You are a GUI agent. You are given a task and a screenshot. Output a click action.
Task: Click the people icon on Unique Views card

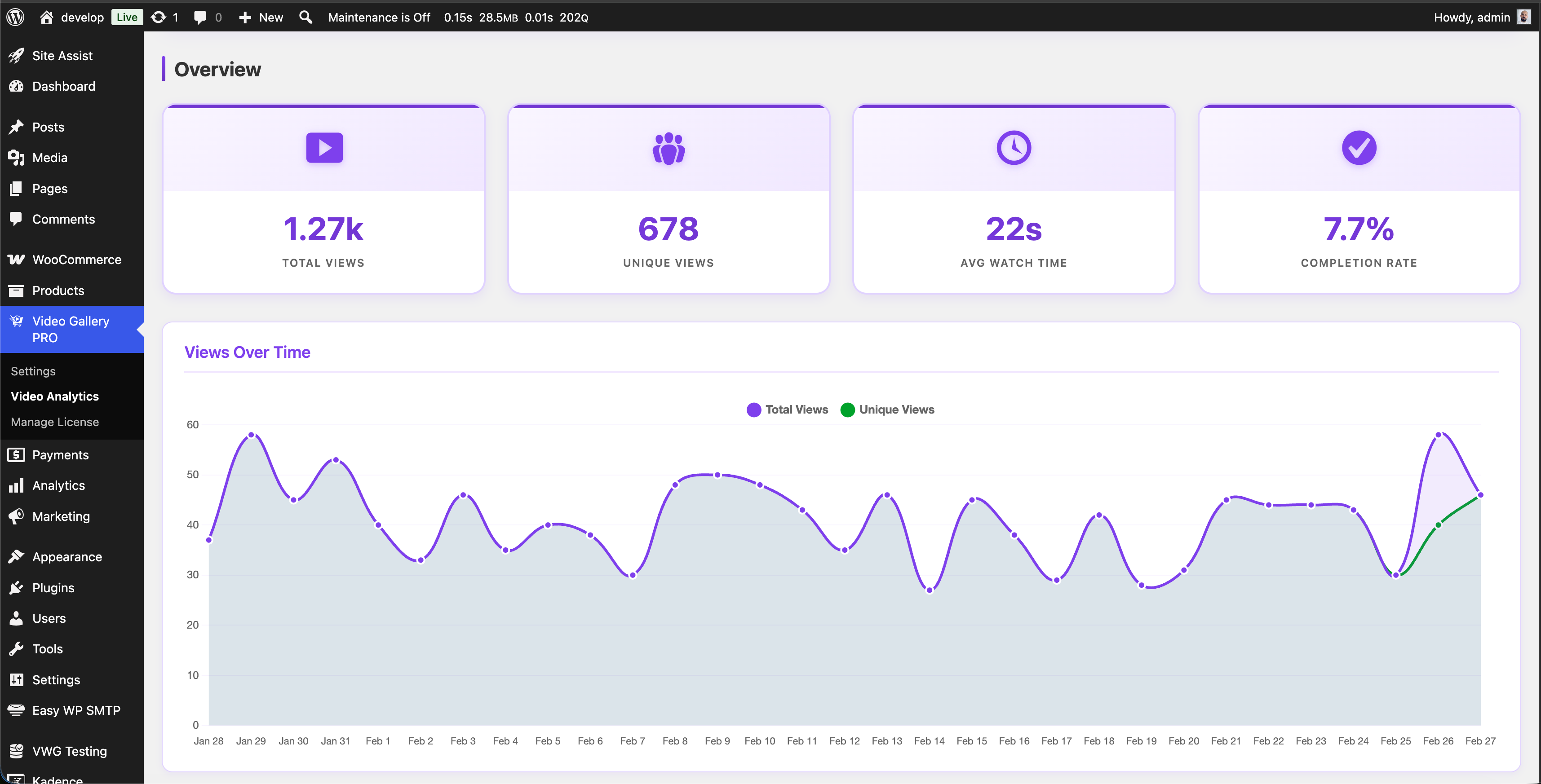[x=668, y=148]
